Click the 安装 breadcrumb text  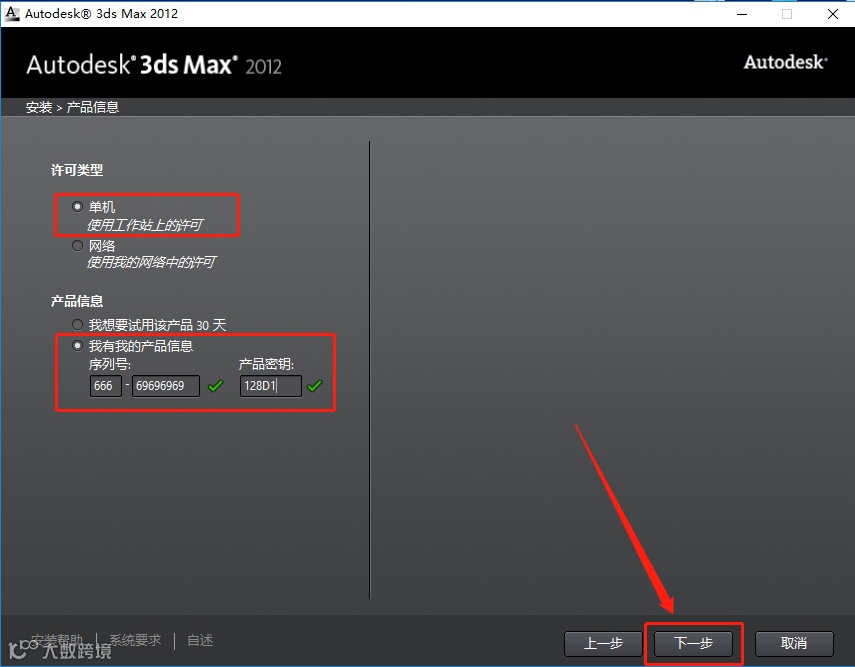(39, 107)
